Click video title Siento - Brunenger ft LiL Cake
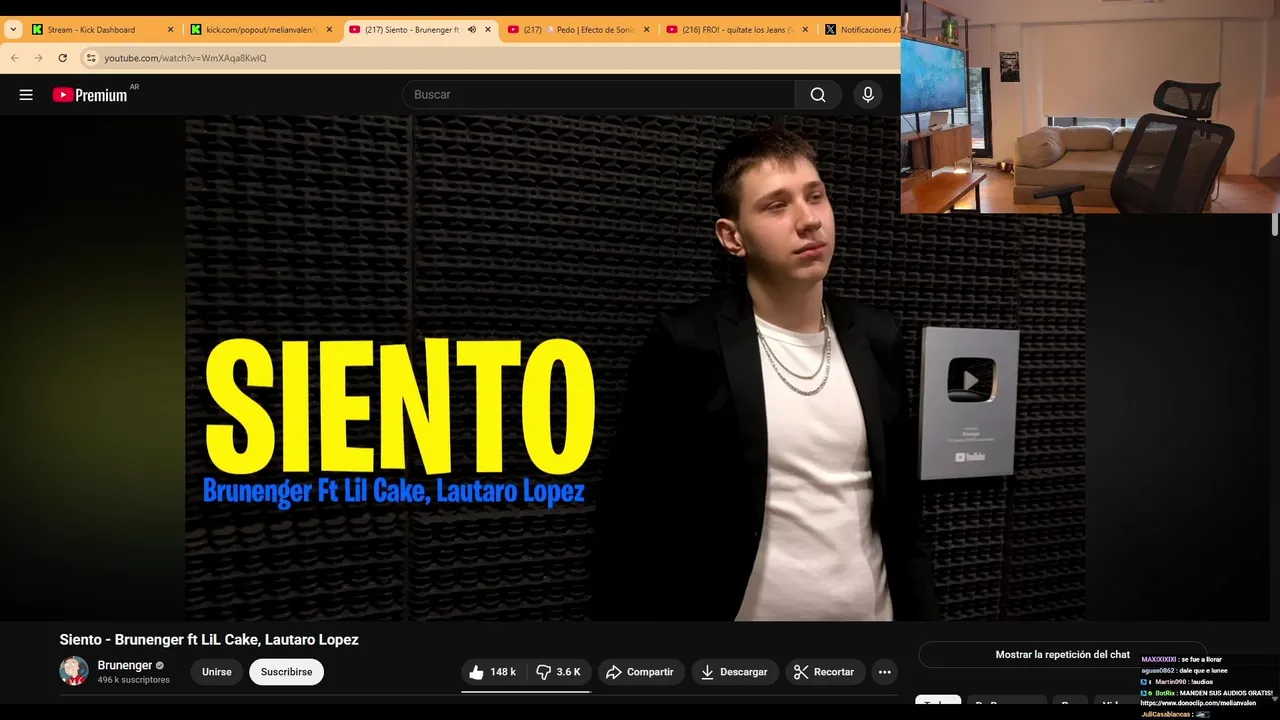This screenshot has height=720, width=1280. (x=209, y=640)
